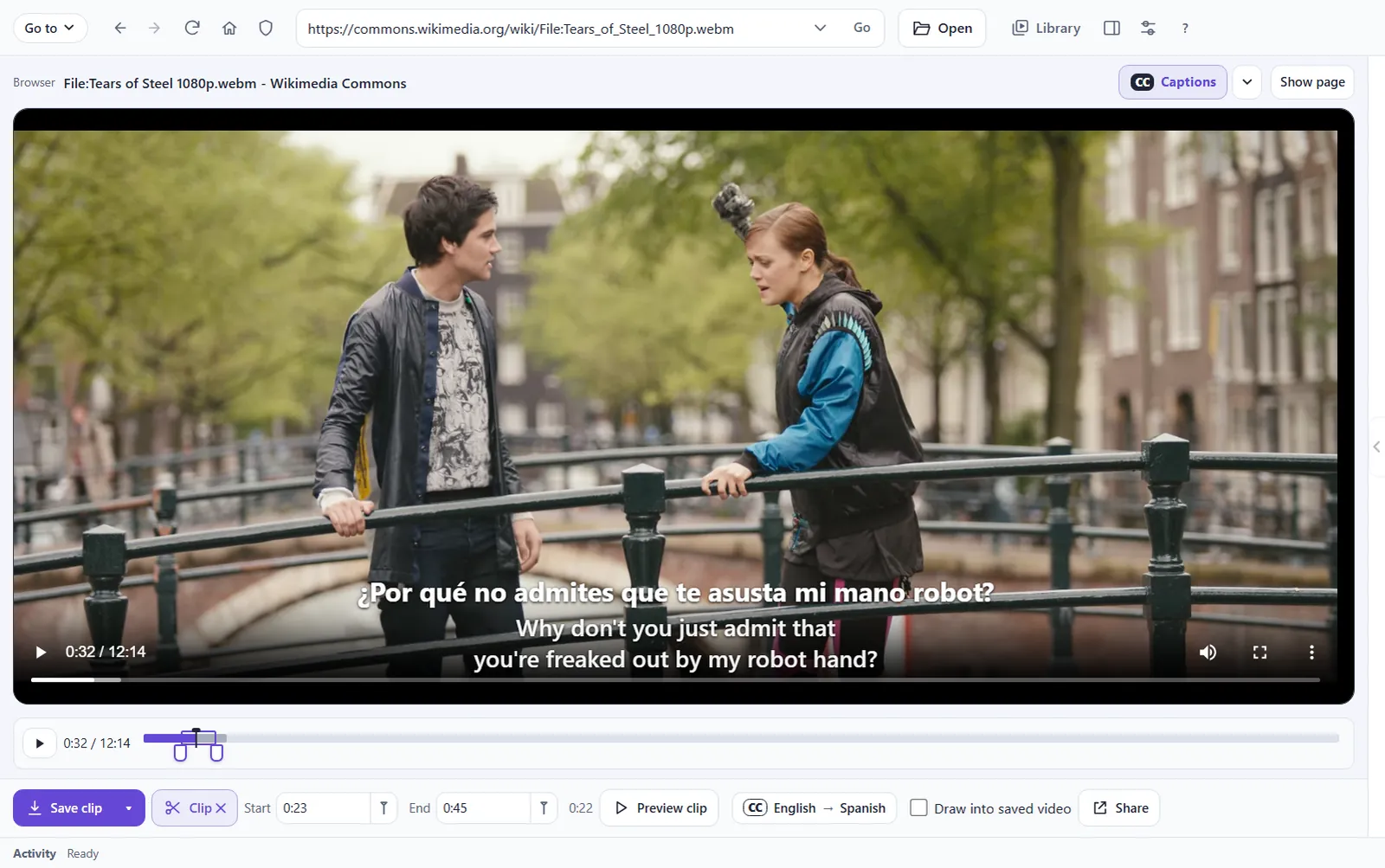Go back to previous page
Viewport: 1385px width, 868px height.
point(120,29)
